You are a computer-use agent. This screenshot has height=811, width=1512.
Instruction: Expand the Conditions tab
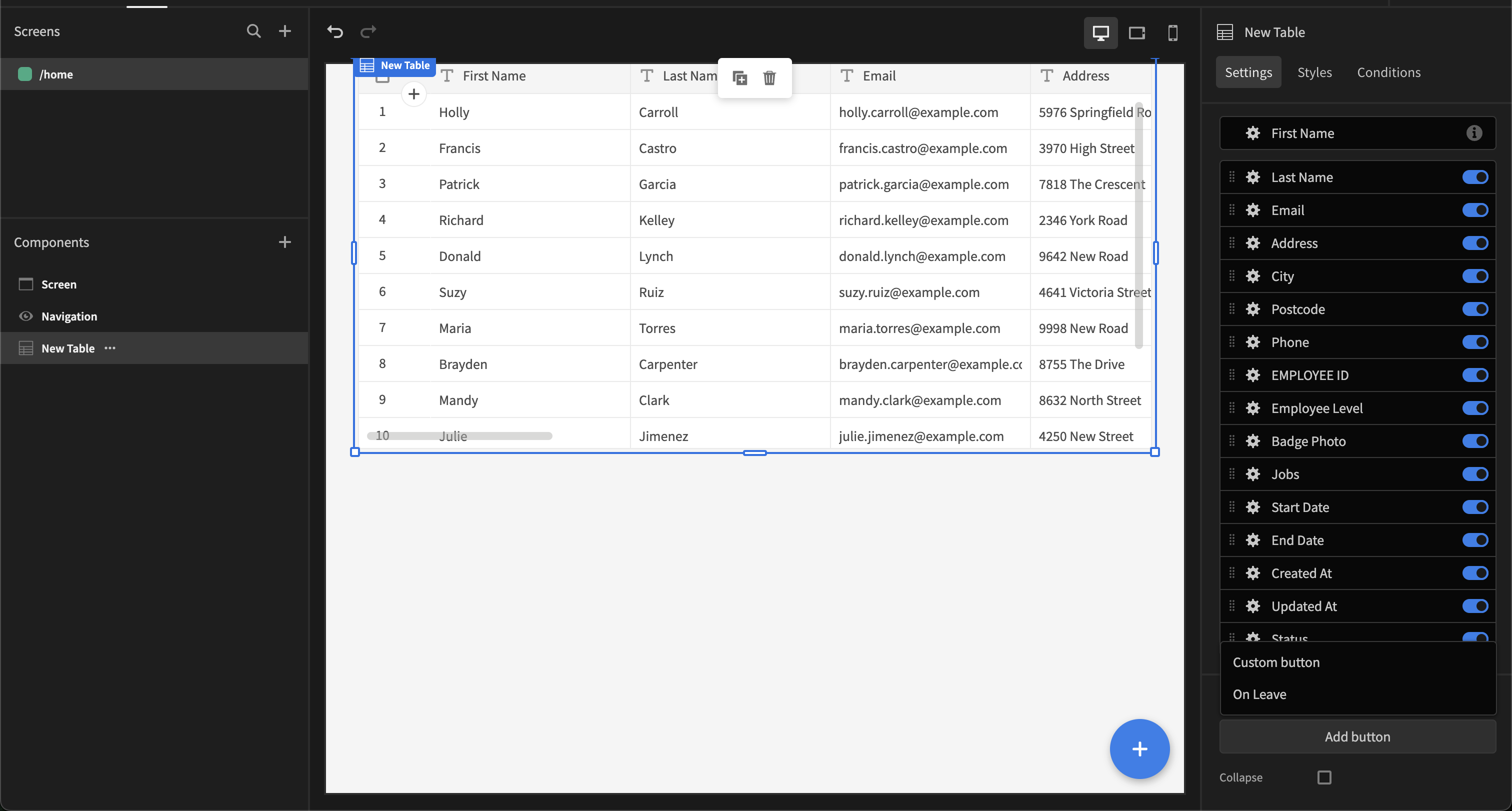(x=1389, y=72)
